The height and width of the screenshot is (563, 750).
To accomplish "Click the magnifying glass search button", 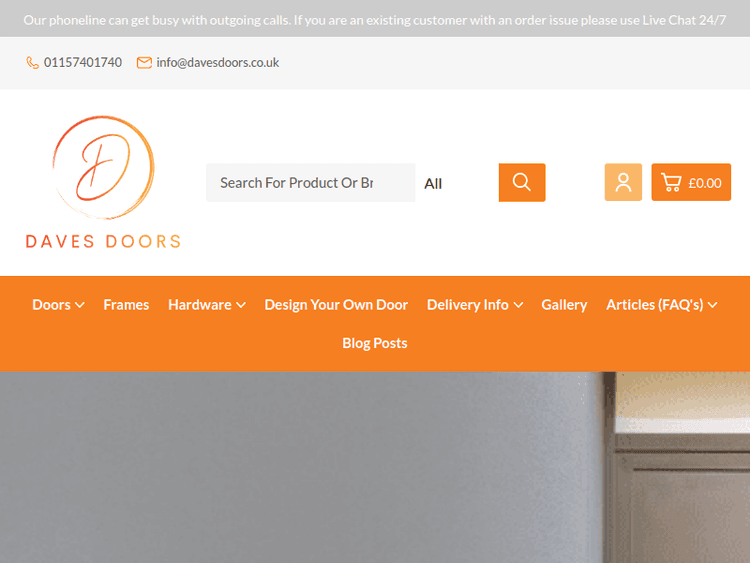I will [x=521, y=182].
